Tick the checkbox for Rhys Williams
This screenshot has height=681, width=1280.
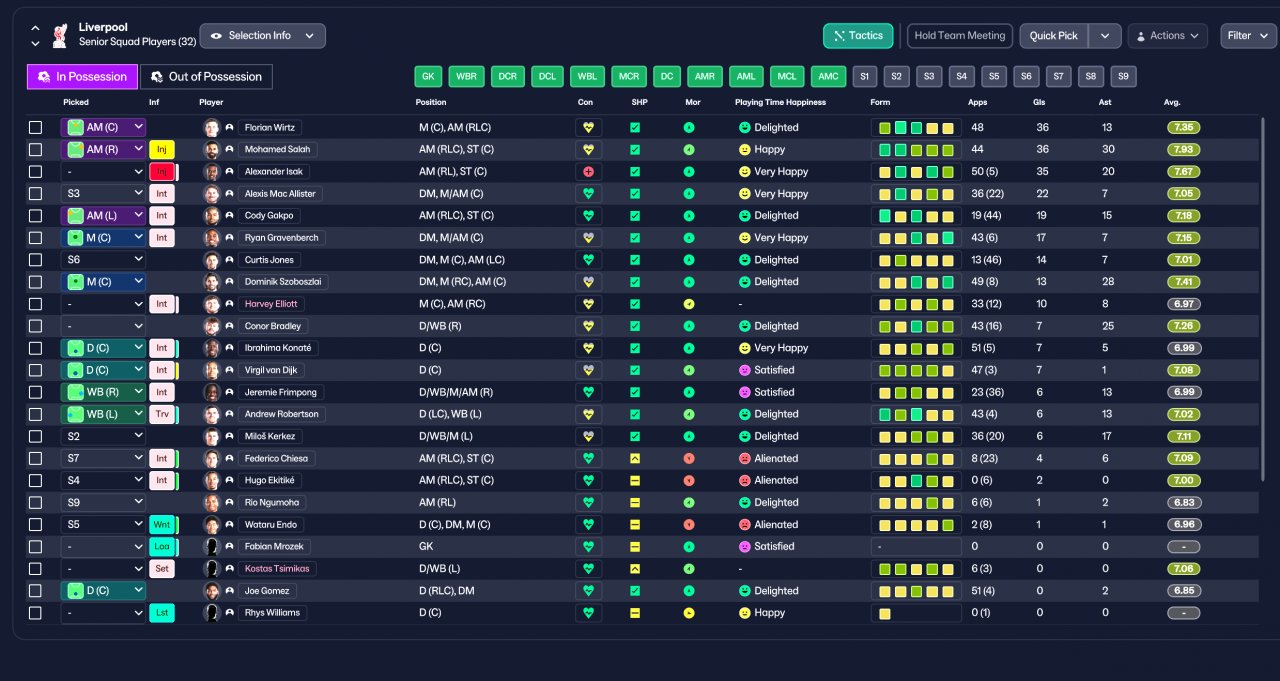click(36, 613)
